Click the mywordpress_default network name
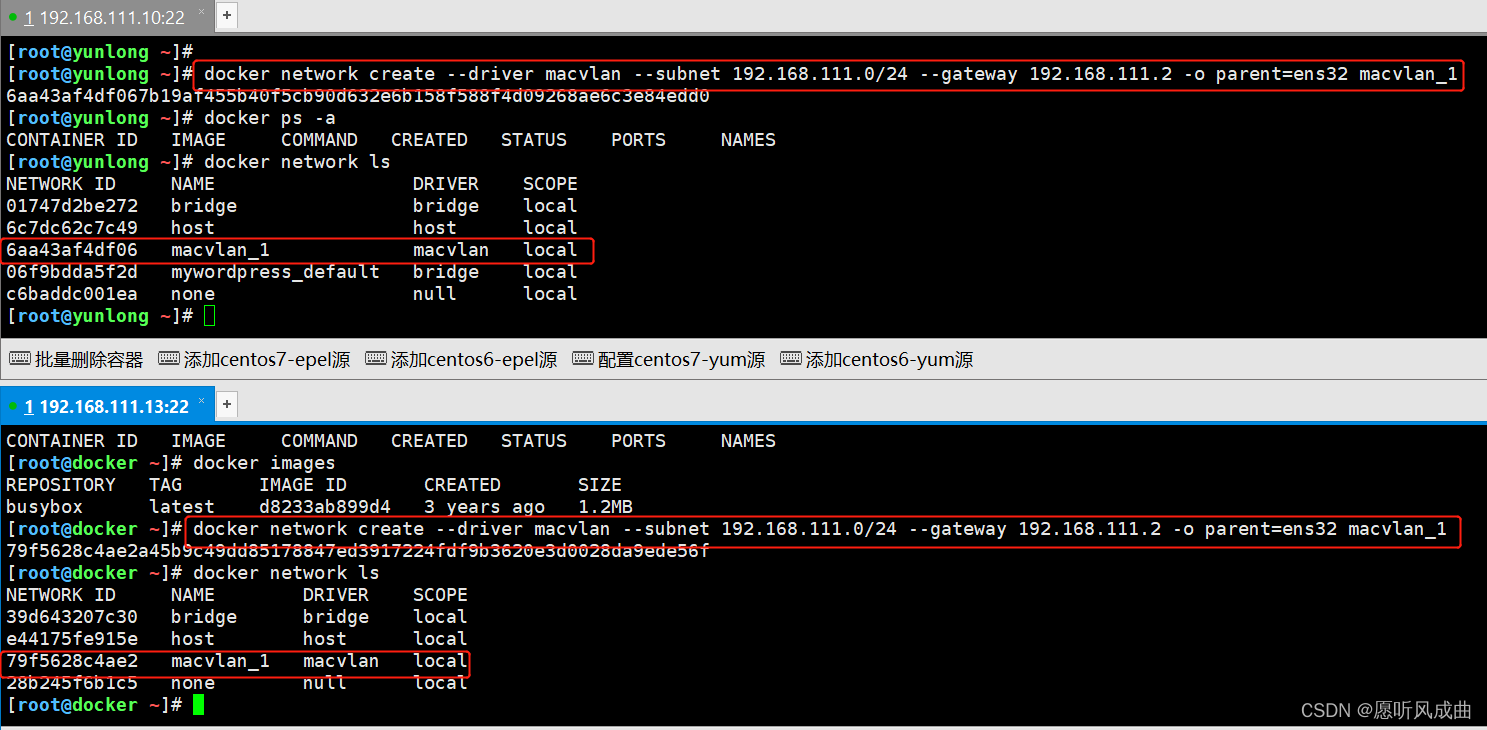 pyautogui.click(x=275, y=272)
